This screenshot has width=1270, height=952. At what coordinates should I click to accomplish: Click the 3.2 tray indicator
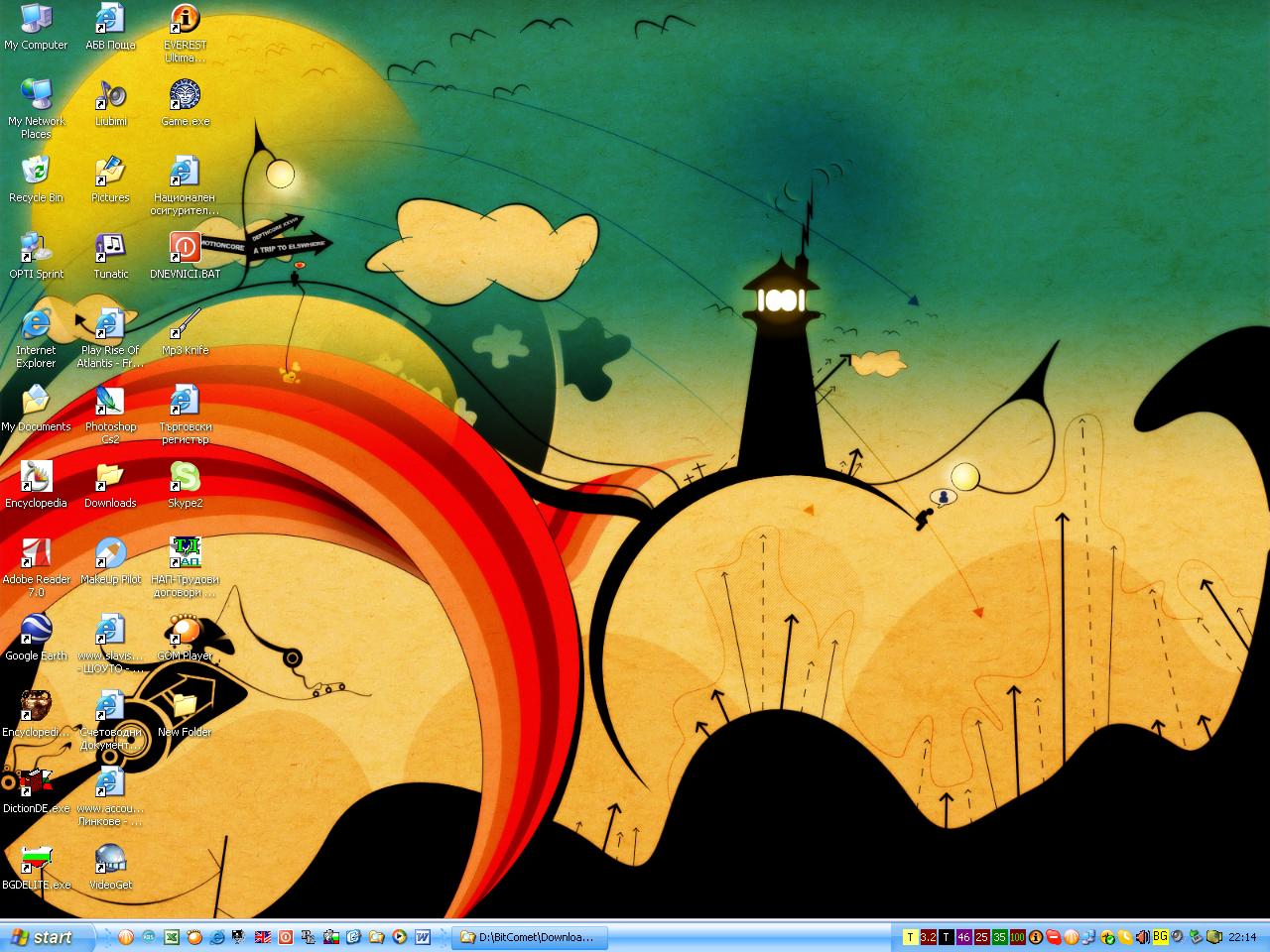coord(929,936)
